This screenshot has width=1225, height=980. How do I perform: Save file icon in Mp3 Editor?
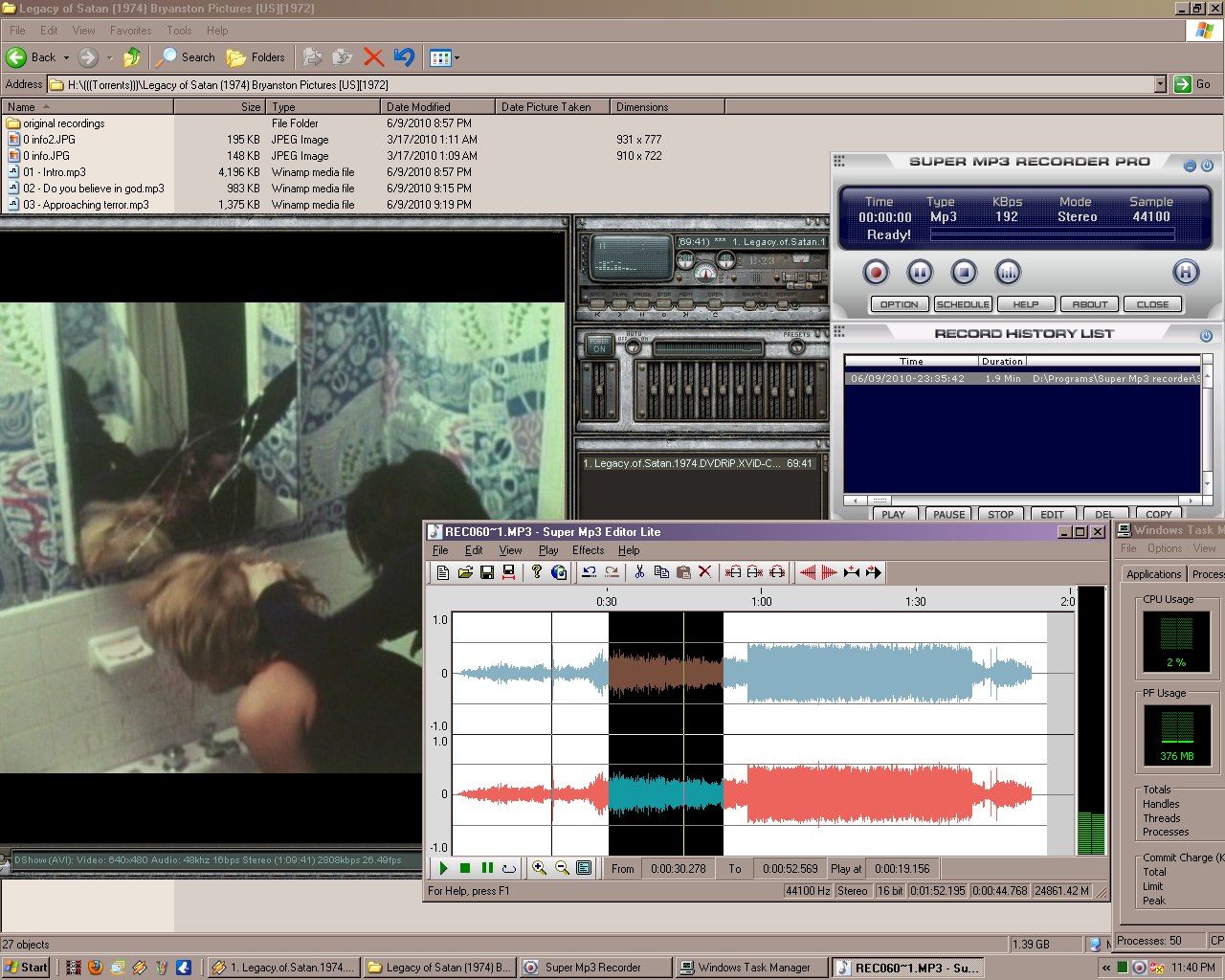click(487, 572)
